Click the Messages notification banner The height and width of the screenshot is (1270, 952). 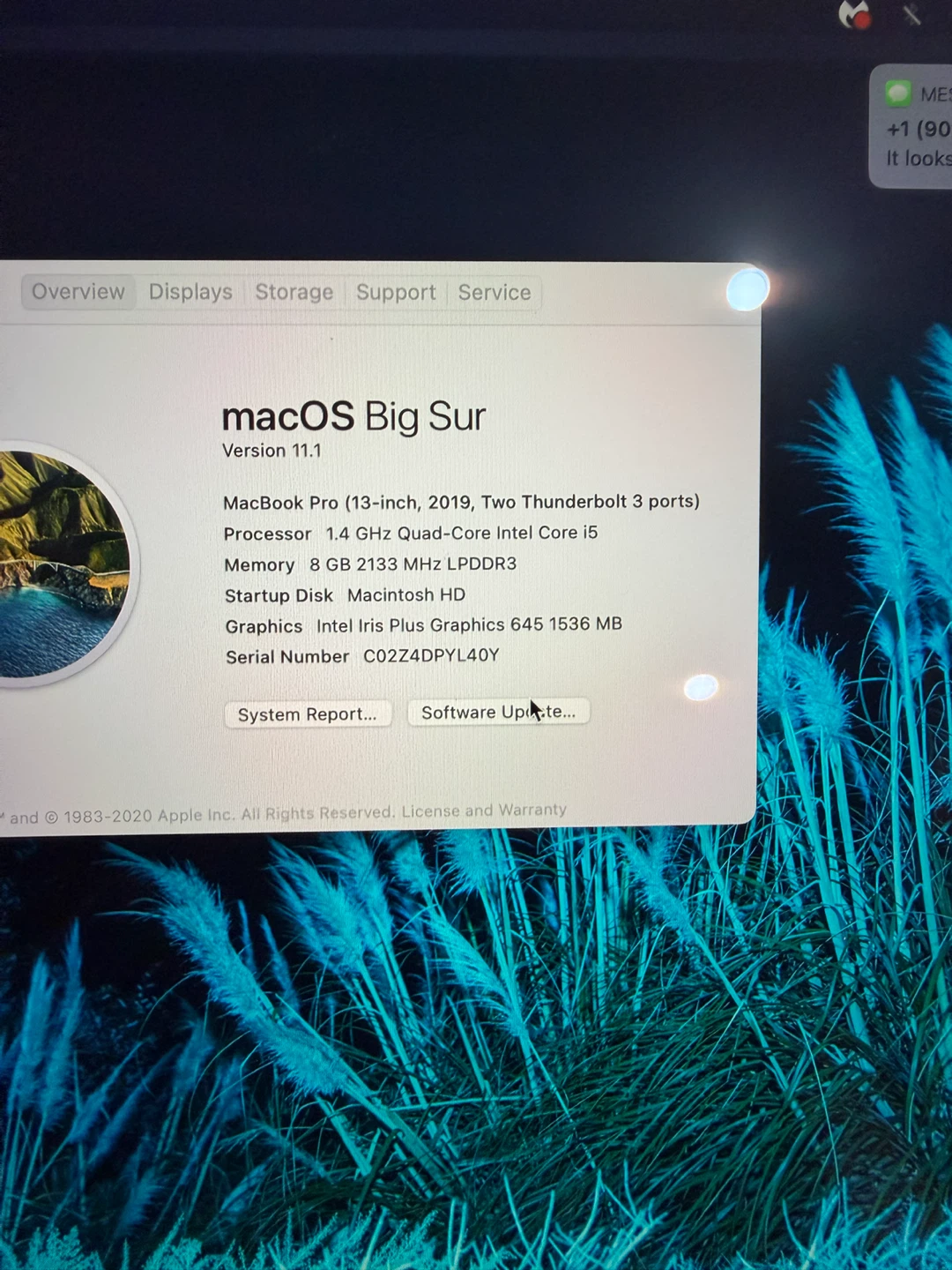911,126
